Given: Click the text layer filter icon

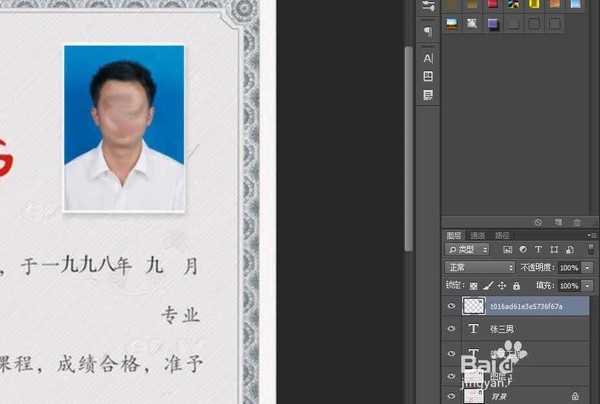Looking at the screenshot, I should [x=539, y=249].
